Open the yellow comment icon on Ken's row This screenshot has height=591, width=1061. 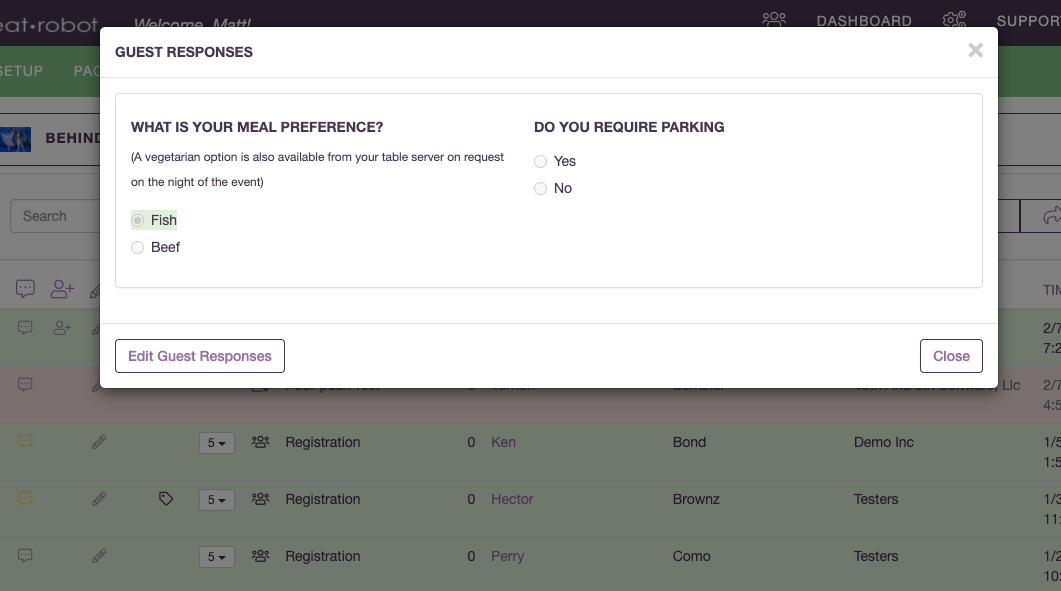(x=25, y=441)
